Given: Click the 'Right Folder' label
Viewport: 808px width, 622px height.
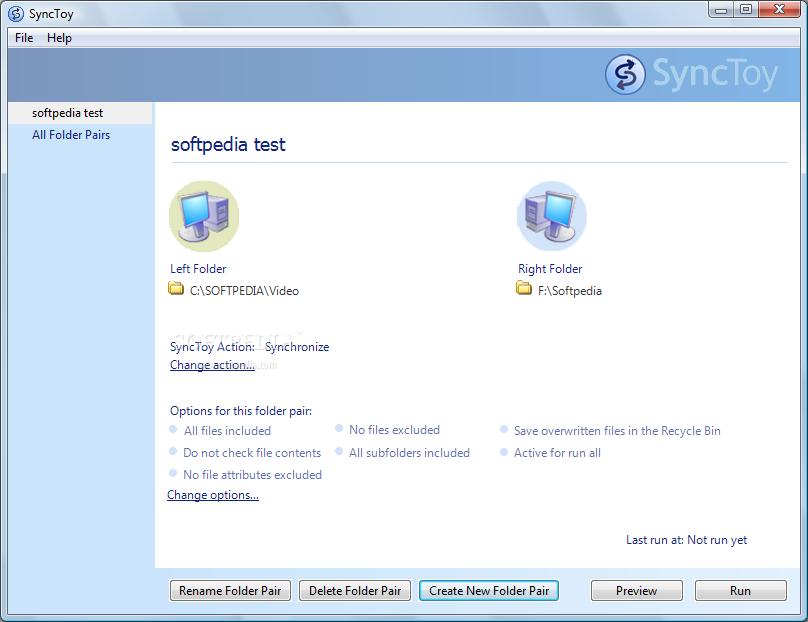Looking at the screenshot, I should 550,269.
